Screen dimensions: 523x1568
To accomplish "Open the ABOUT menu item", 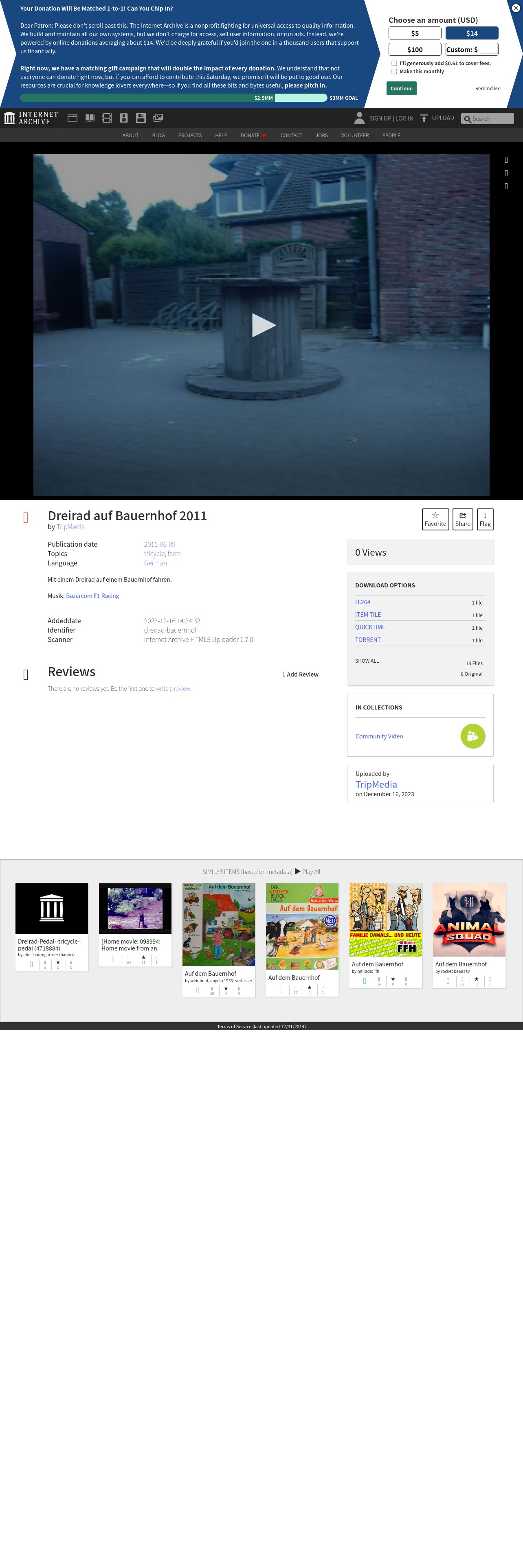I will pyautogui.click(x=130, y=136).
